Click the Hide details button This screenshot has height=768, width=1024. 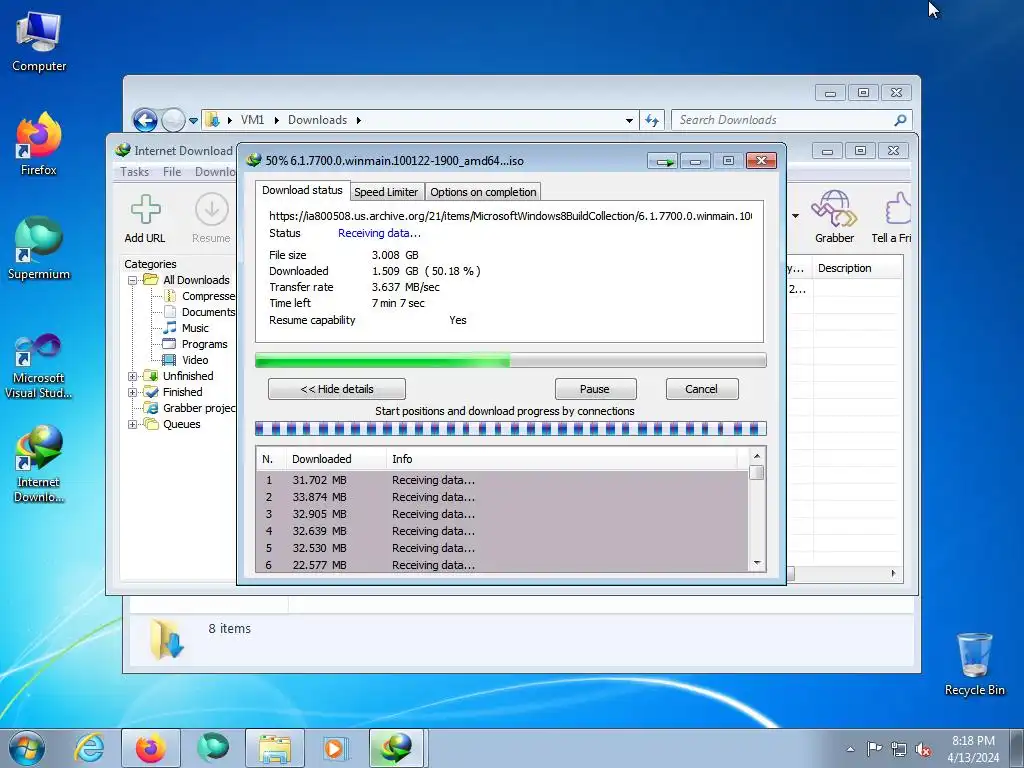[336, 389]
